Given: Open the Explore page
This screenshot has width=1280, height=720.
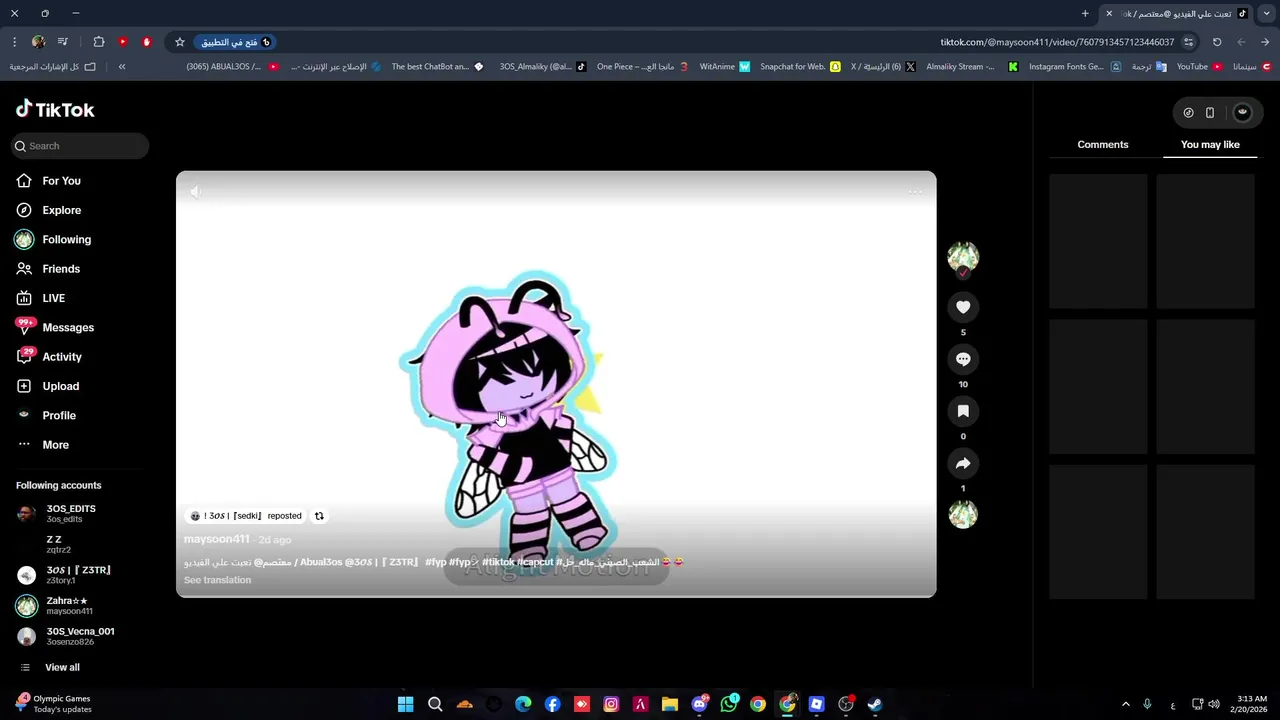Looking at the screenshot, I should click(x=48, y=210).
